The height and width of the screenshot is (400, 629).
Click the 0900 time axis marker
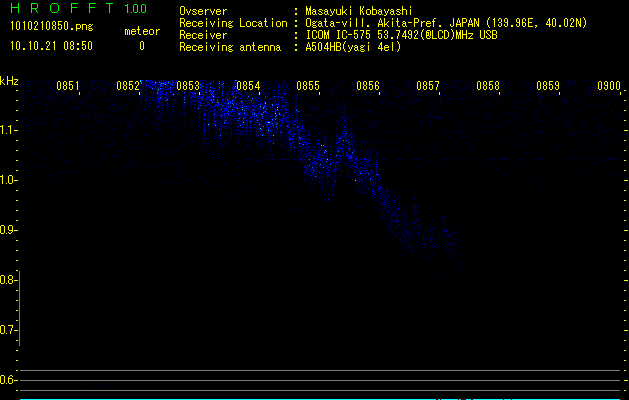(x=609, y=86)
